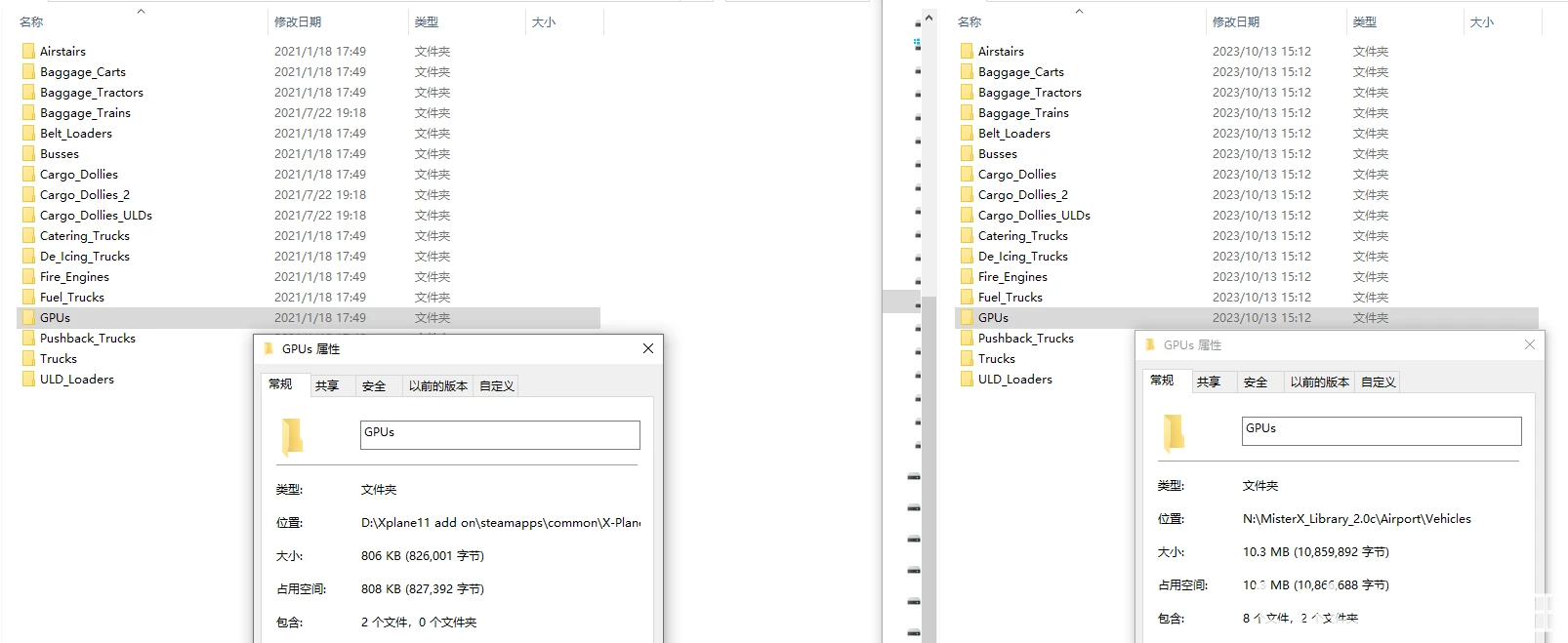Click folder name field in left properties dialog
The width and height of the screenshot is (1568, 643).
500,435
